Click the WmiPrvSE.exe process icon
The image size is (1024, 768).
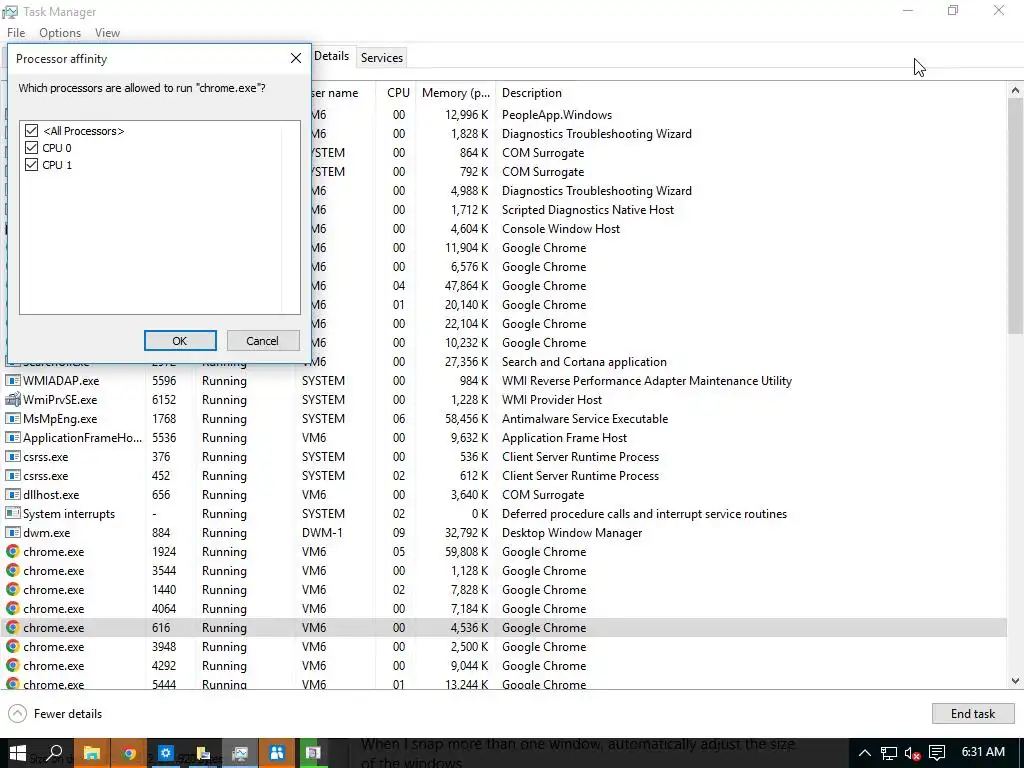click(x=12, y=399)
